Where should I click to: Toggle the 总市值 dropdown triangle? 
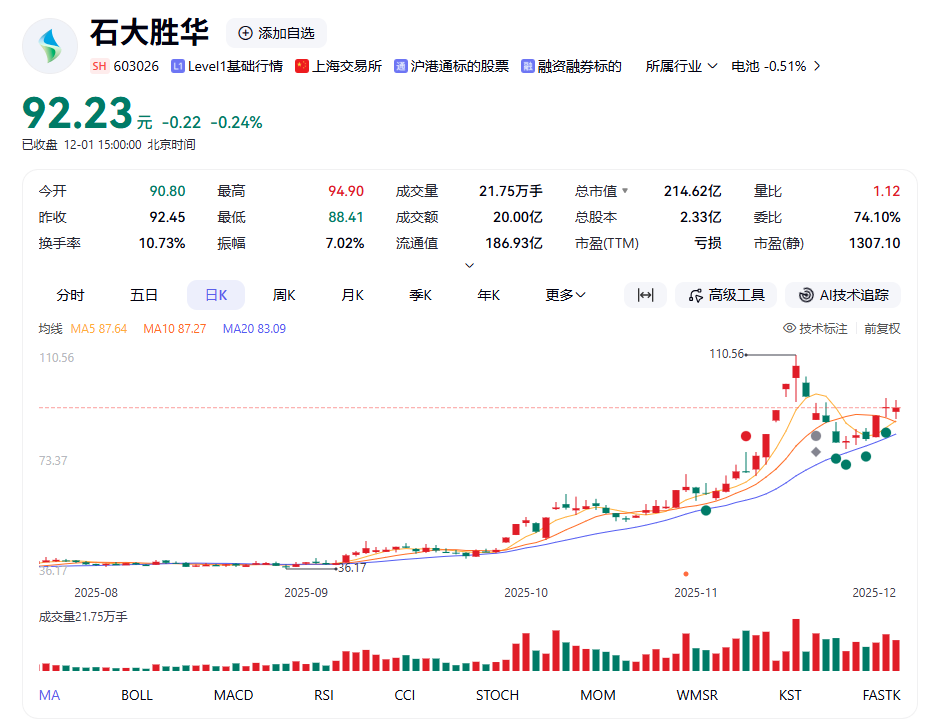(625, 191)
